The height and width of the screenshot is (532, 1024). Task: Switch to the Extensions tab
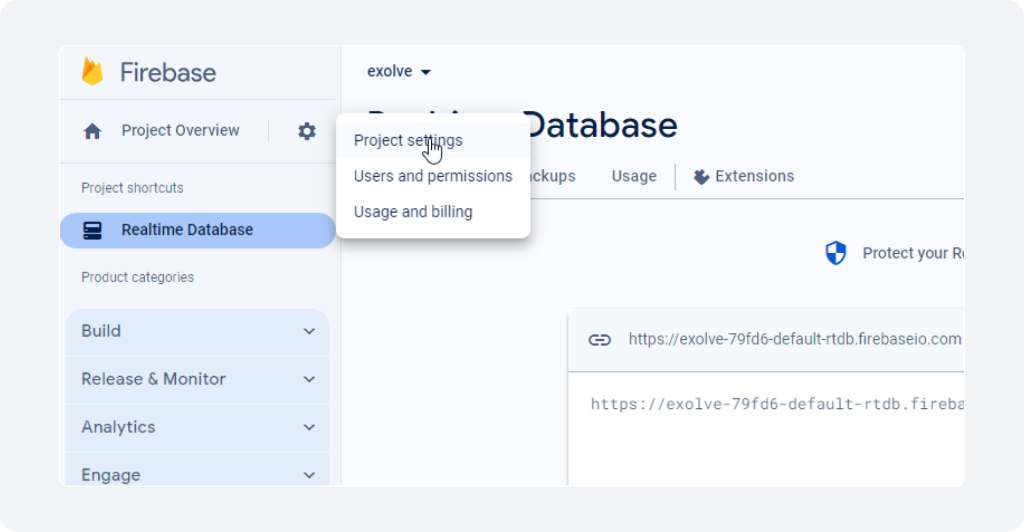[744, 176]
